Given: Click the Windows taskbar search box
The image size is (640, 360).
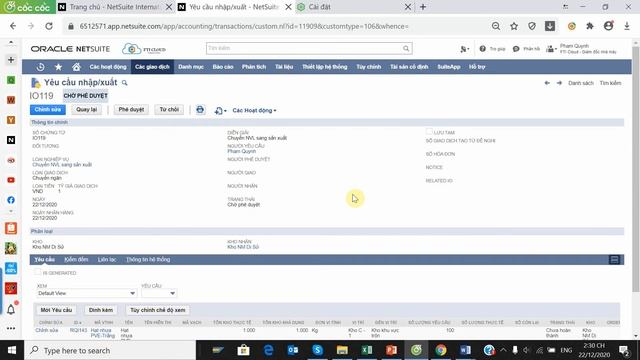Looking at the screenshot, I should pos(110,350).
